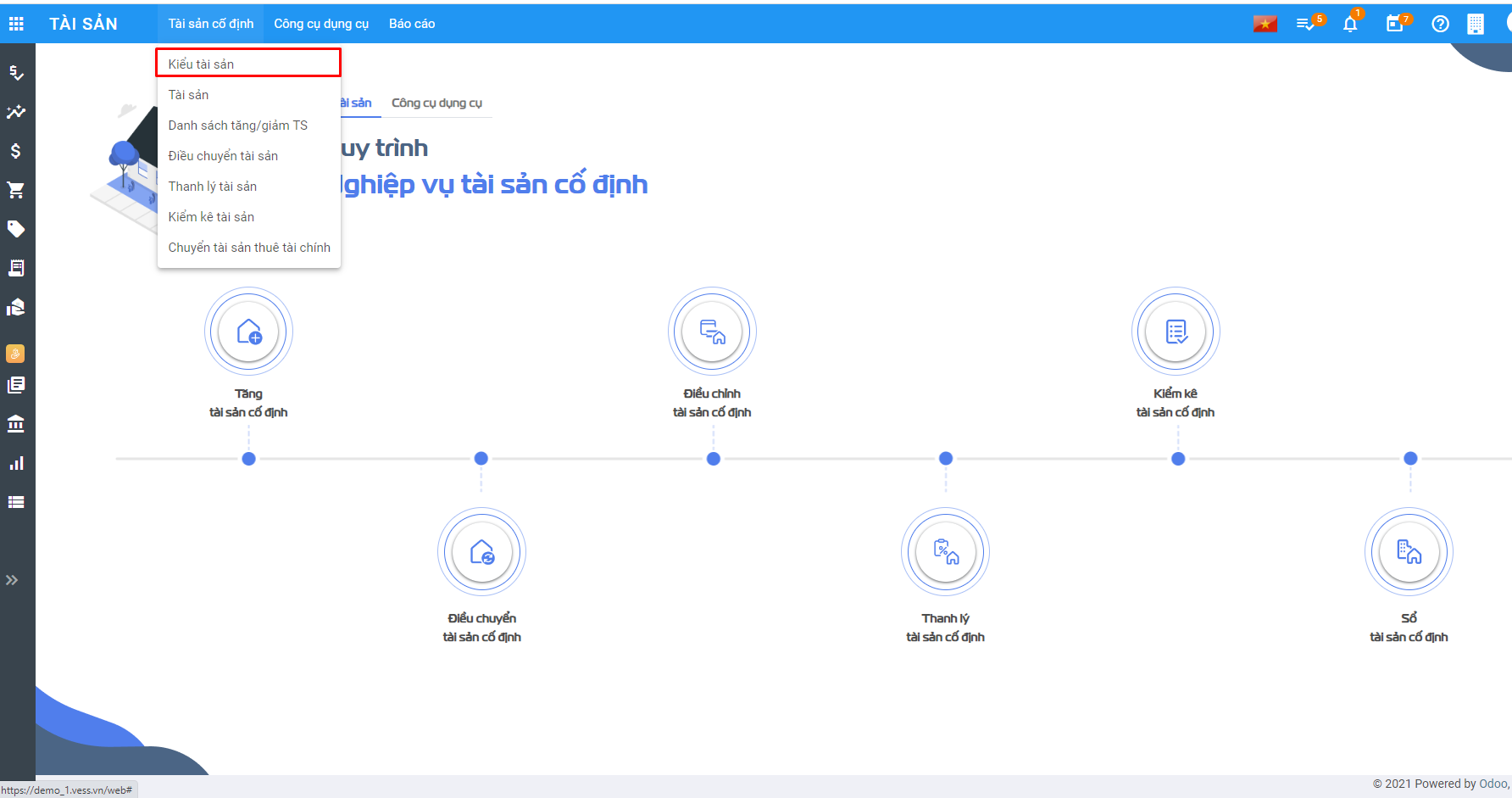Open the help question mark icon
Screen dimensions: 1512x798
tap(1440, 24)
